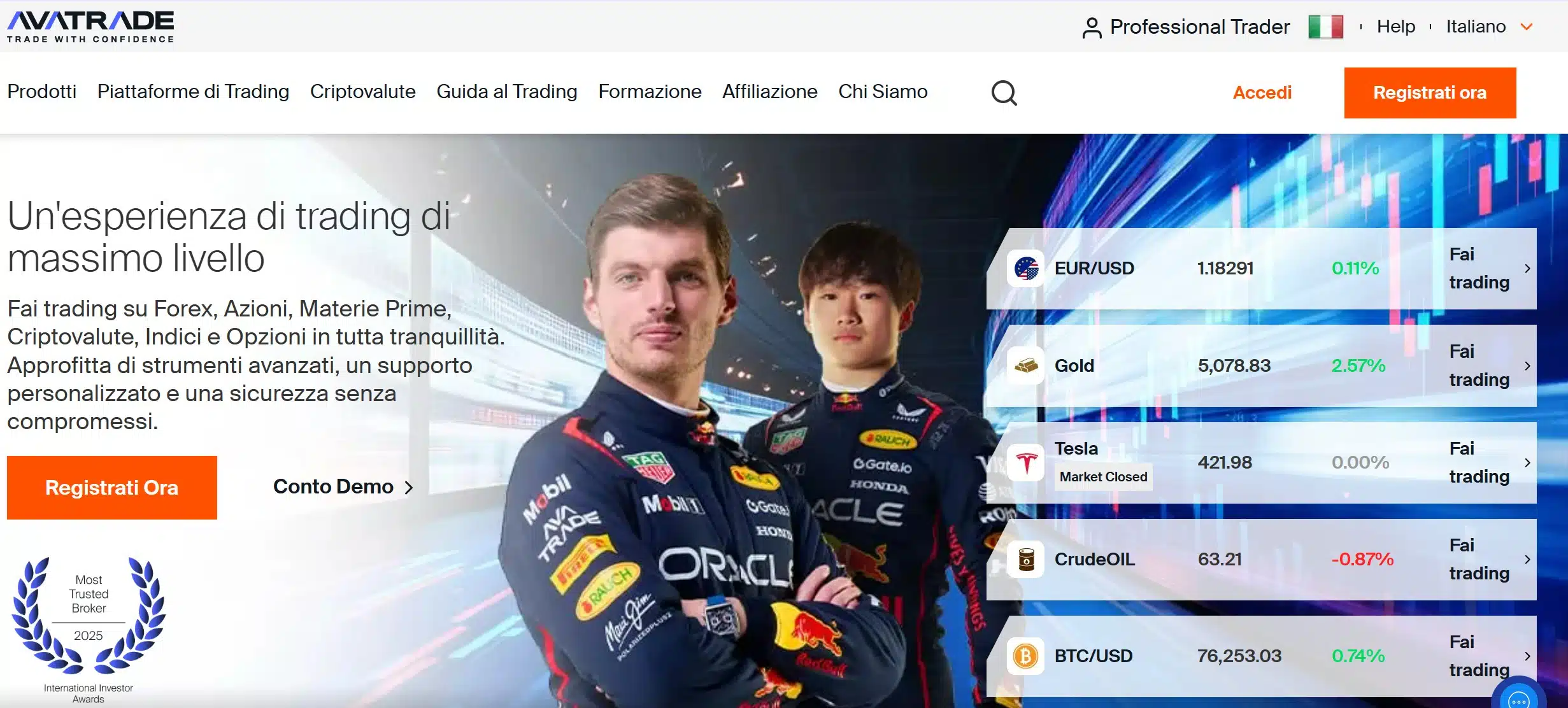Open the CrudeOIL Fai trading chevron
This screenshot has width=1568, height=708.
pyautogui.click(x=1527, y=560)
